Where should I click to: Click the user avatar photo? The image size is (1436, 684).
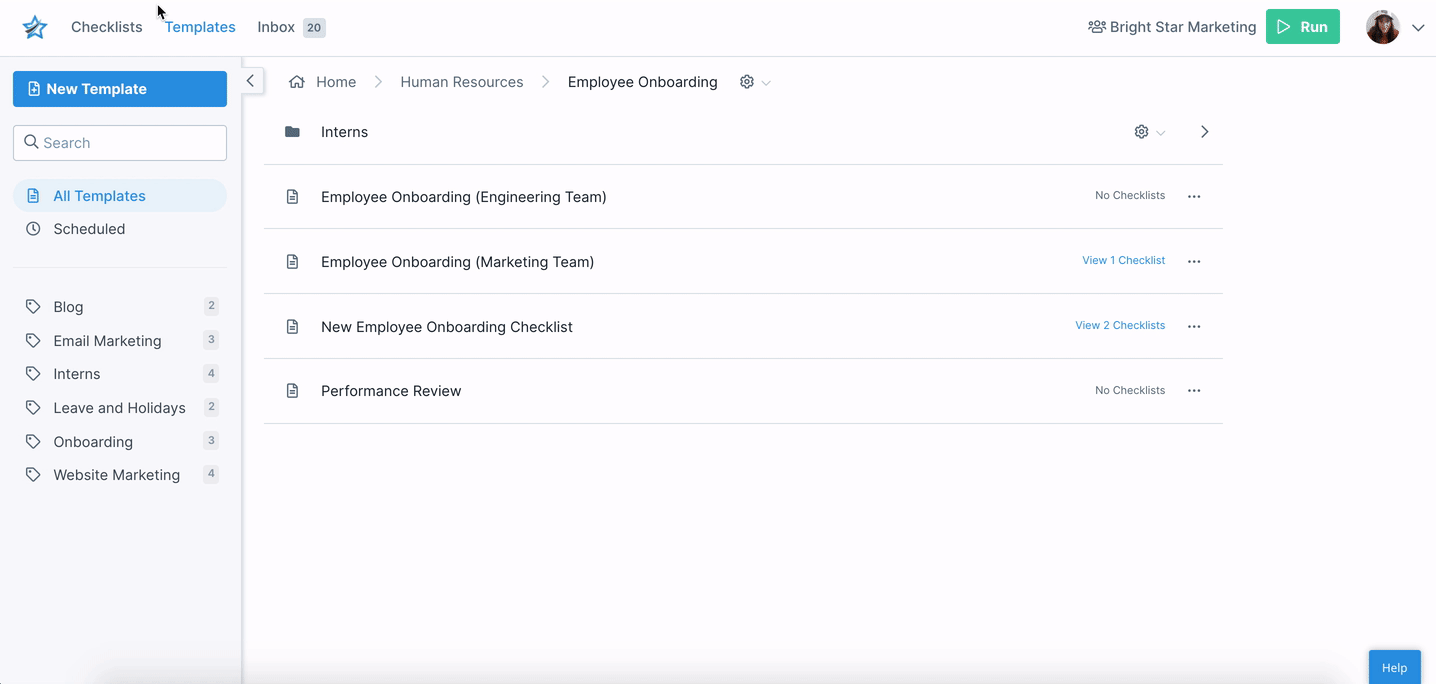tap(1383, 27)
